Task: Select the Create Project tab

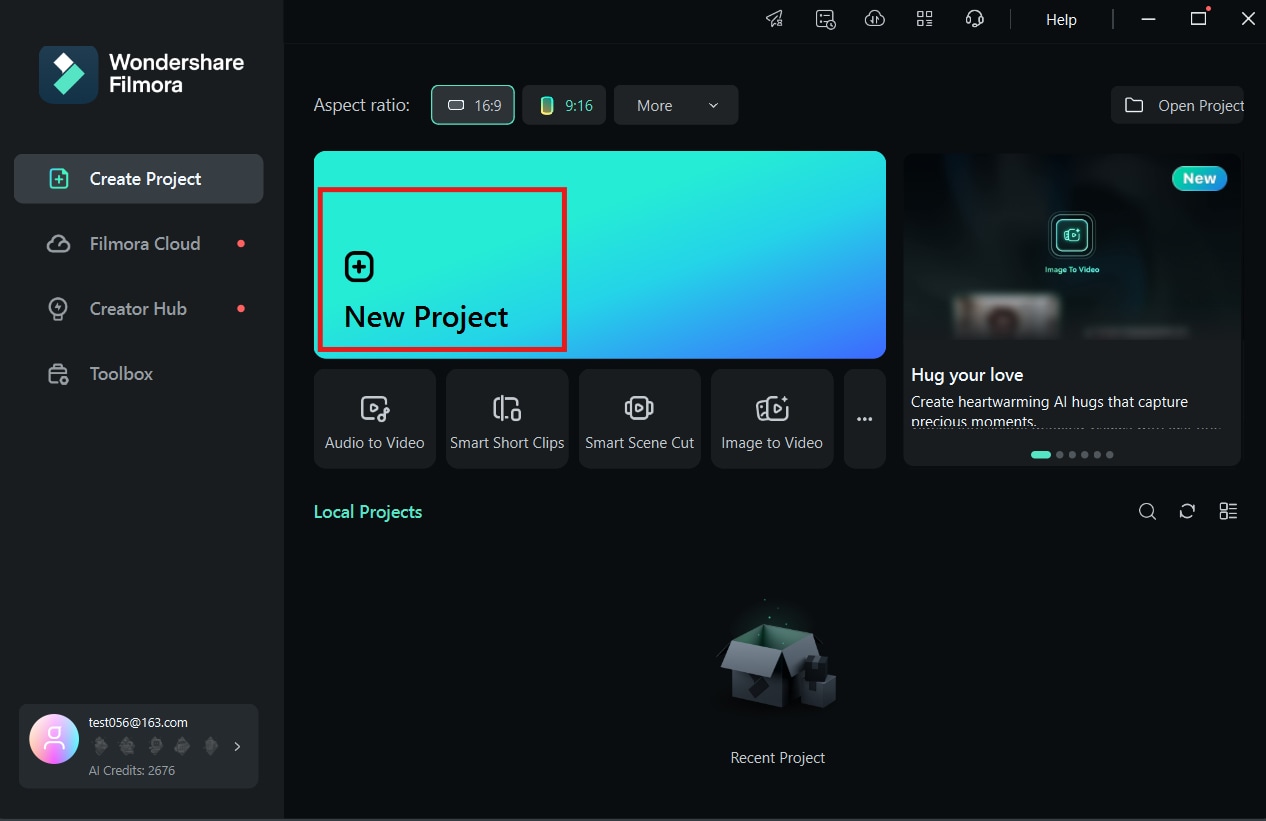Action: pos(139,179)
